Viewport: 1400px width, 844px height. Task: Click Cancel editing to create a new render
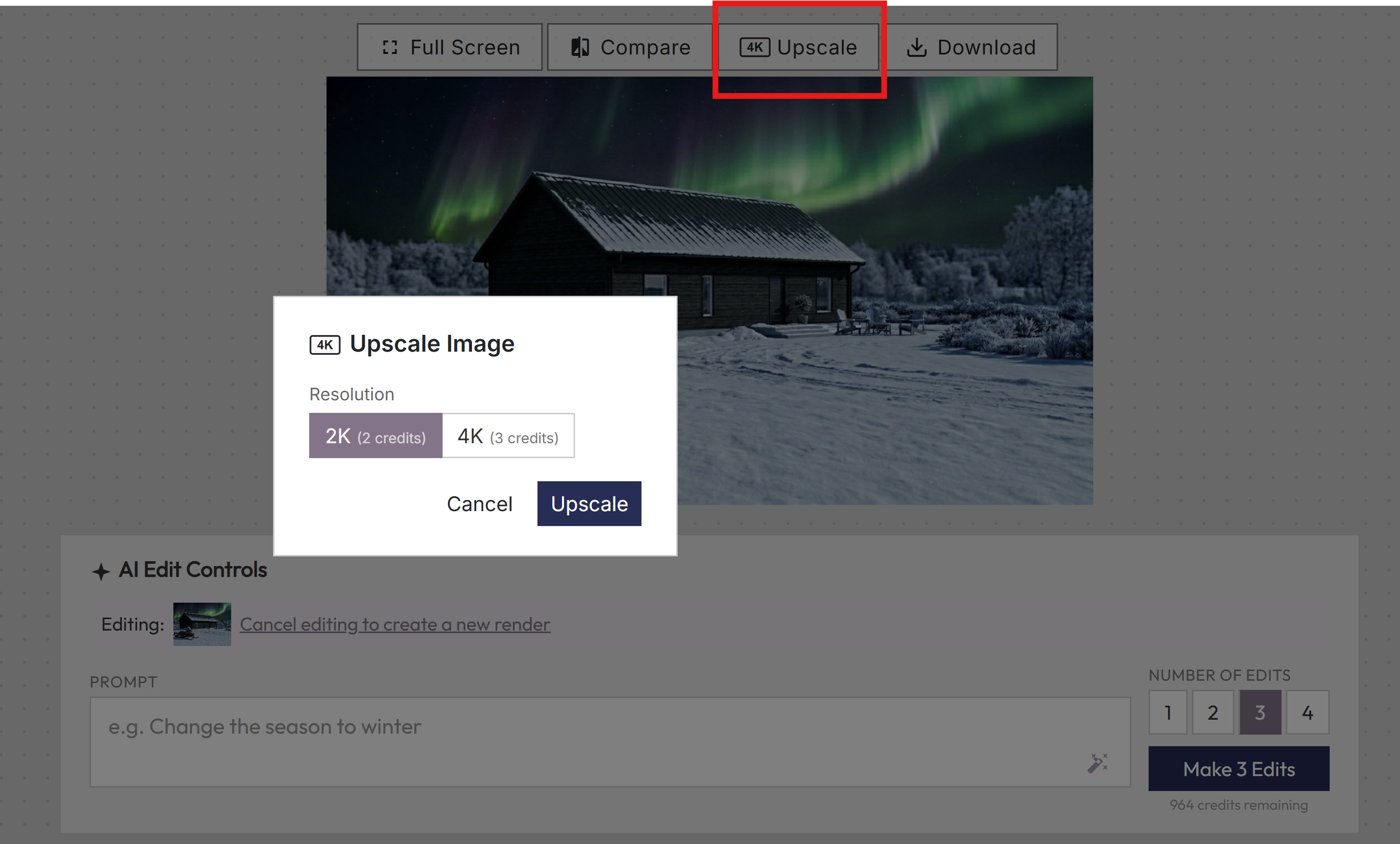point(395,625)
